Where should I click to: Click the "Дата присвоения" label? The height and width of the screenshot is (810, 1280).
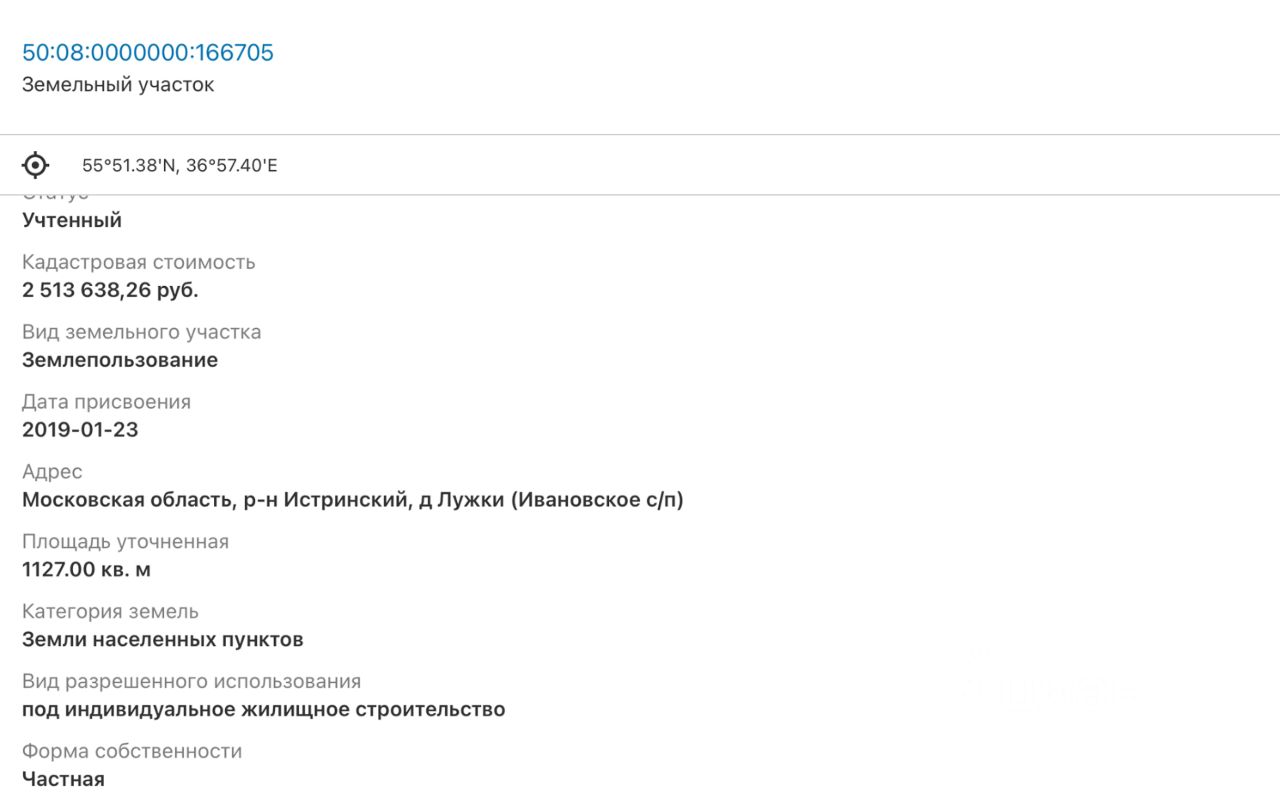[106, 402]
